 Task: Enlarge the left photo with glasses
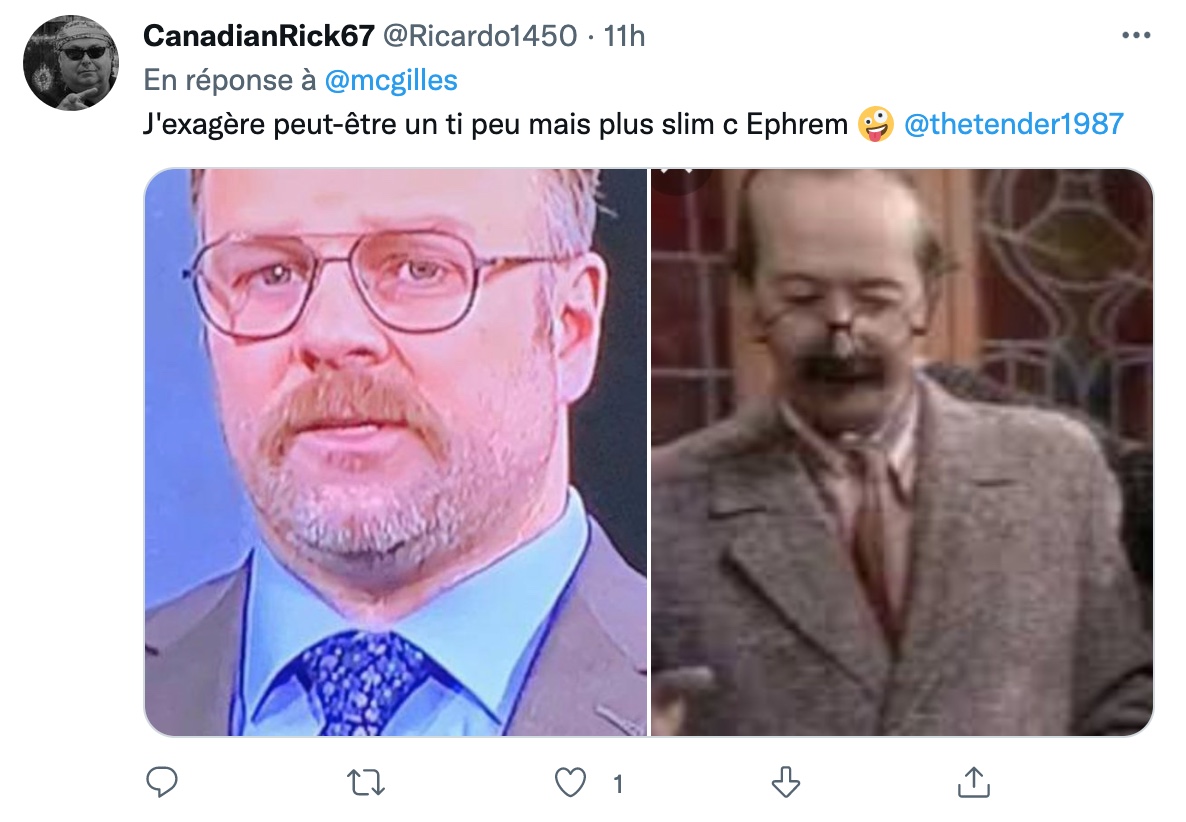click(x=396, y=451)
